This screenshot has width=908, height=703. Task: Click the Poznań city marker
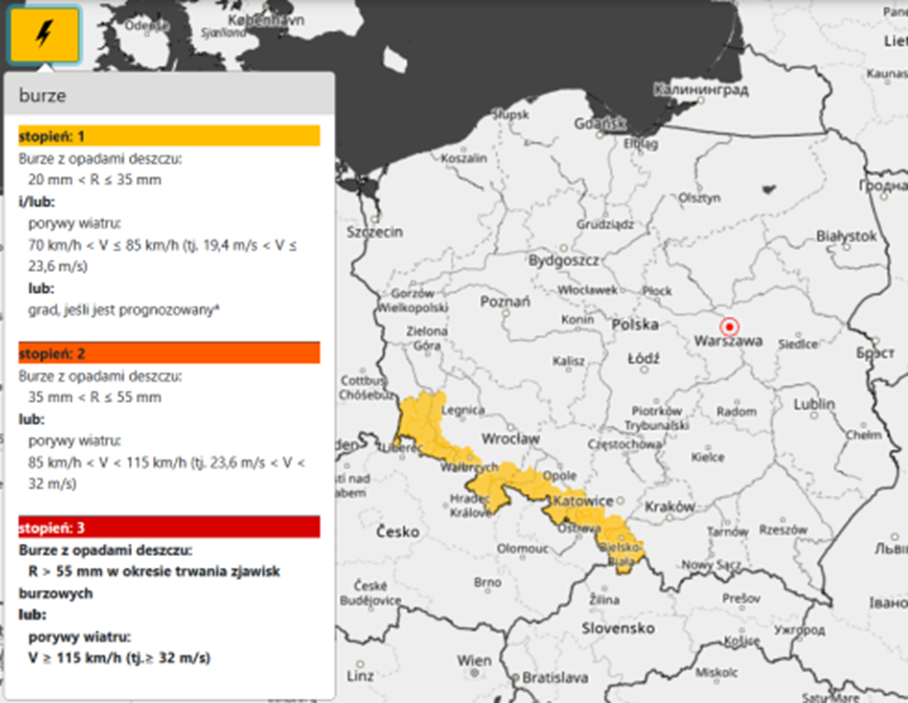506,313
